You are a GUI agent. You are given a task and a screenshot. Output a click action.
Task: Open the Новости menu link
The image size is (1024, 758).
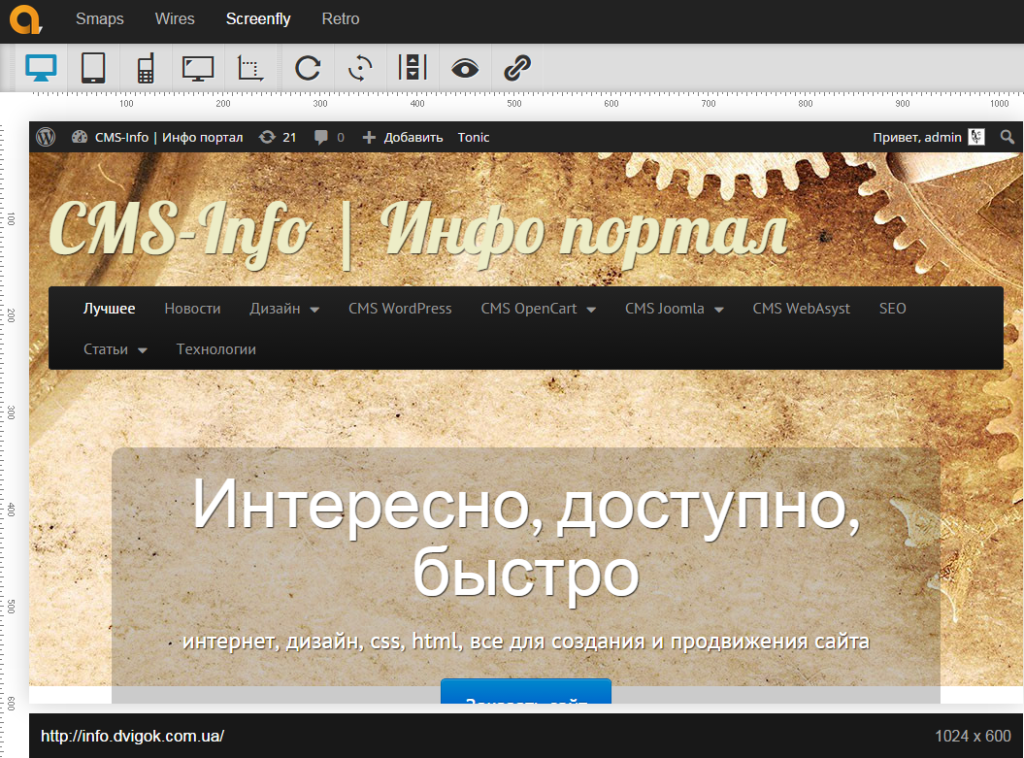[x=192, y=309]
